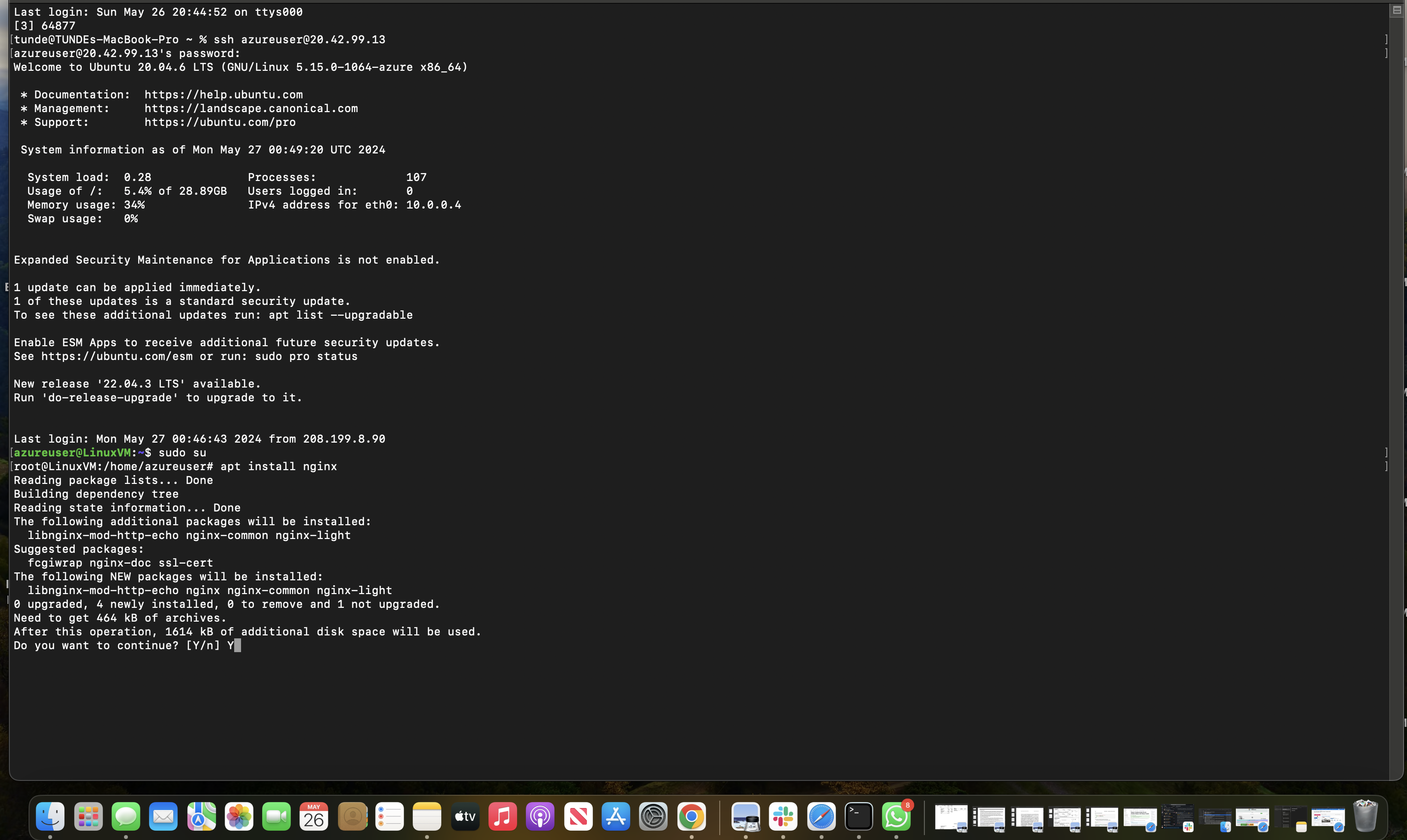Click the https://help.ubuntu.com link
Viewport: 1407px width, 840px height.
(223, 94)
